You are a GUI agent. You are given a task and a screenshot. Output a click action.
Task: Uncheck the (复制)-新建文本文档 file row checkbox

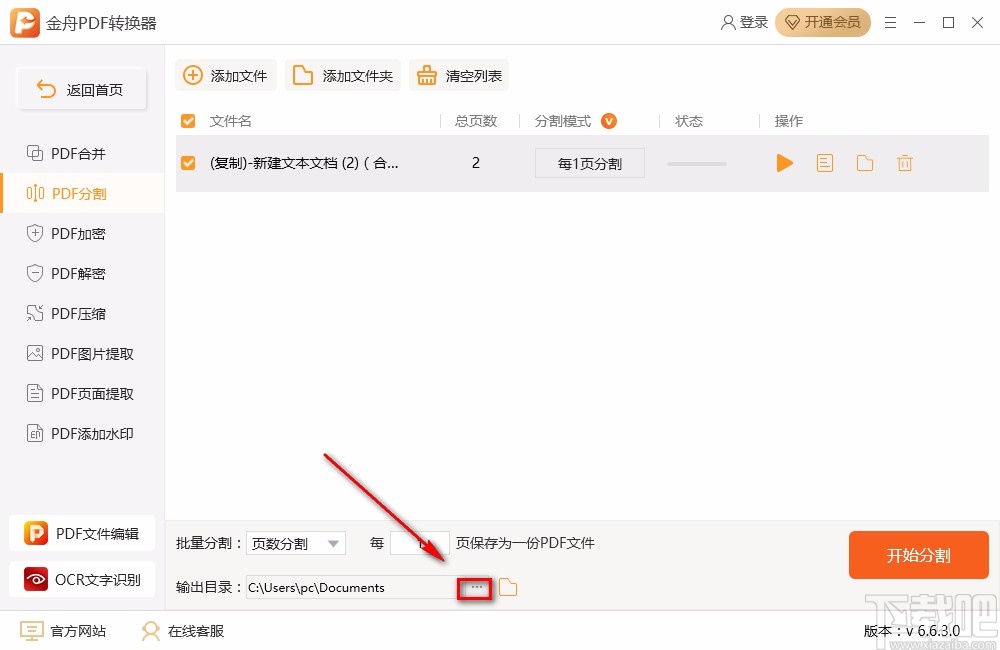[x=188, y=162]
